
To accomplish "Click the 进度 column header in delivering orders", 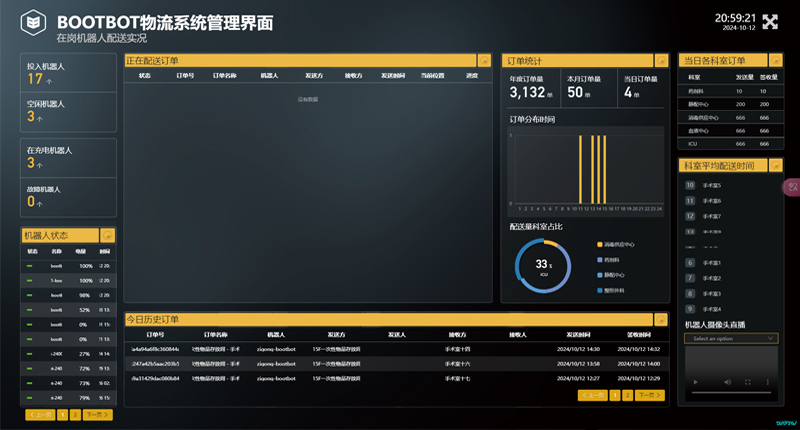I will pyautogui.click(x=472, y=75).
